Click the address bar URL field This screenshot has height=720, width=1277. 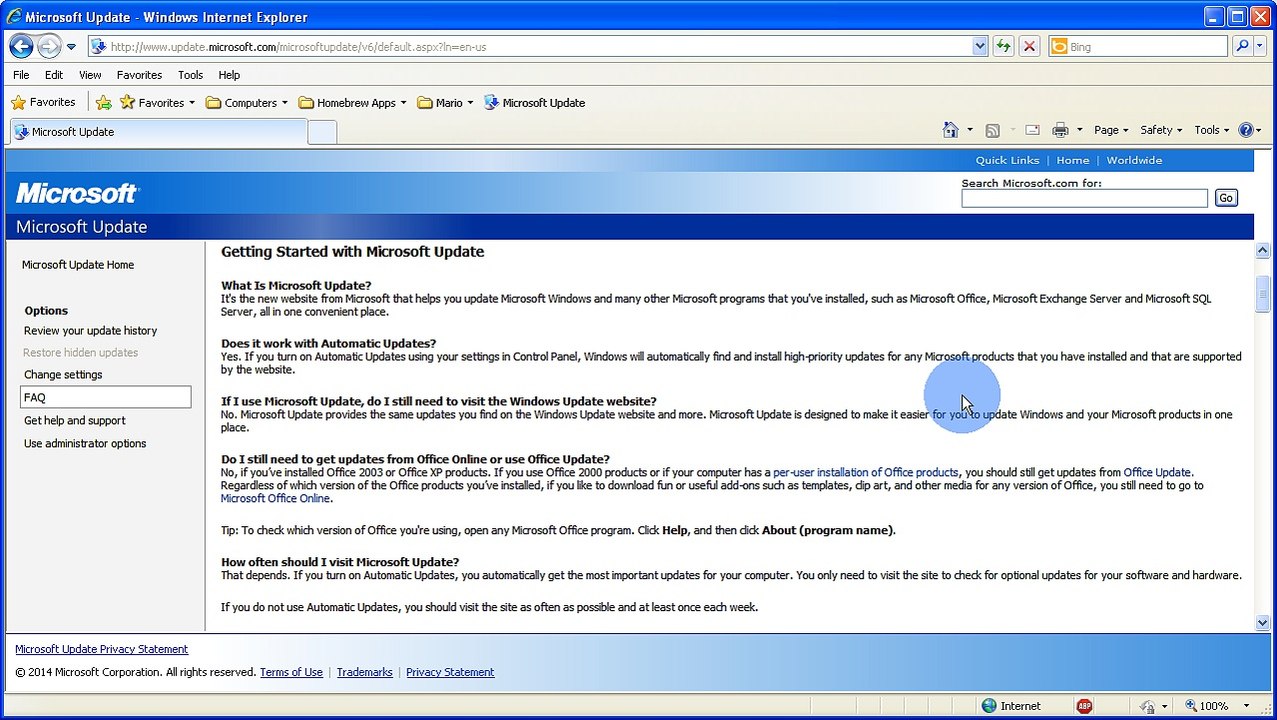pyautogui.click(x=530, y=46)
